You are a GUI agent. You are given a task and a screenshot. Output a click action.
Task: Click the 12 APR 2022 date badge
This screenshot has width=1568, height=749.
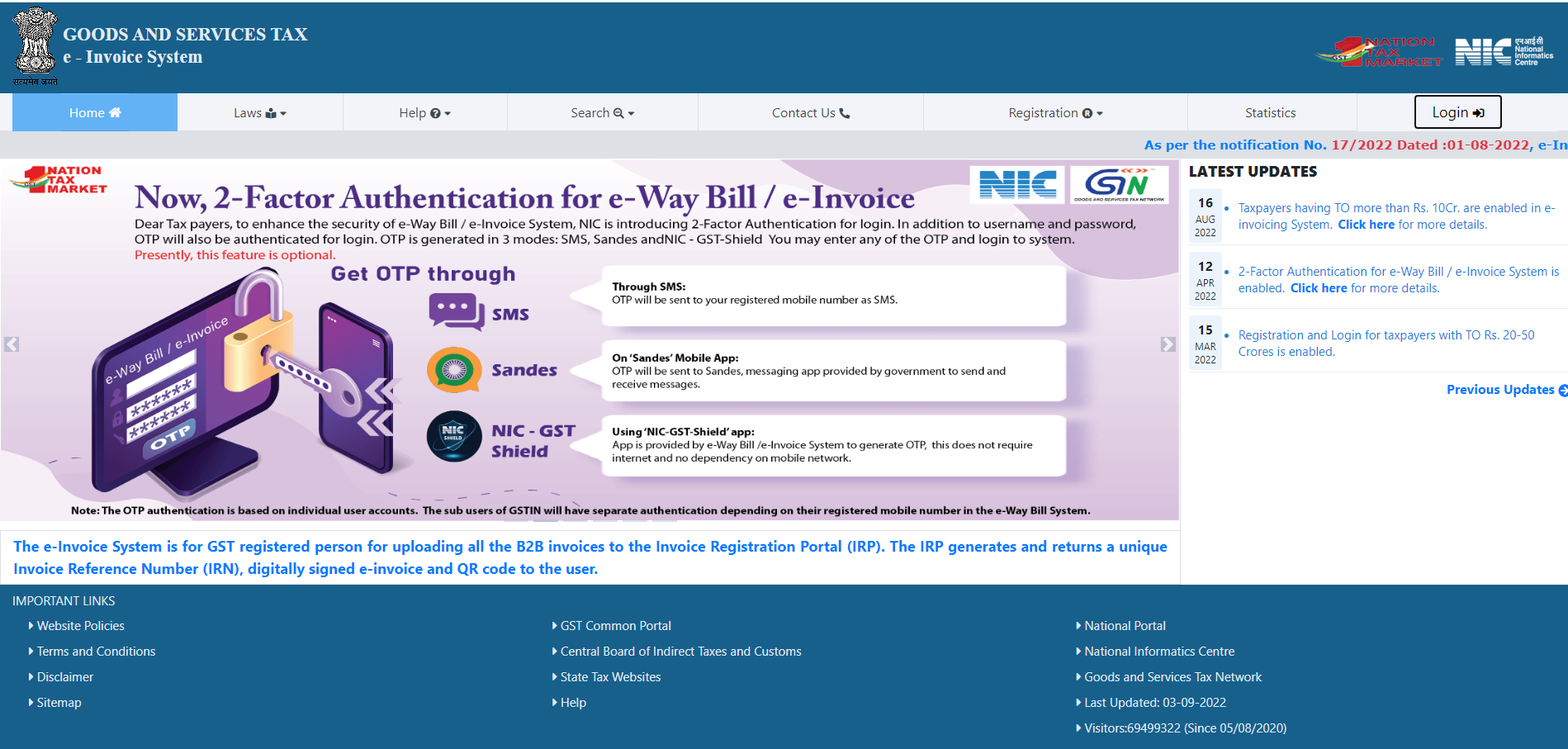pyautogui.click(x=1206, y=280)
